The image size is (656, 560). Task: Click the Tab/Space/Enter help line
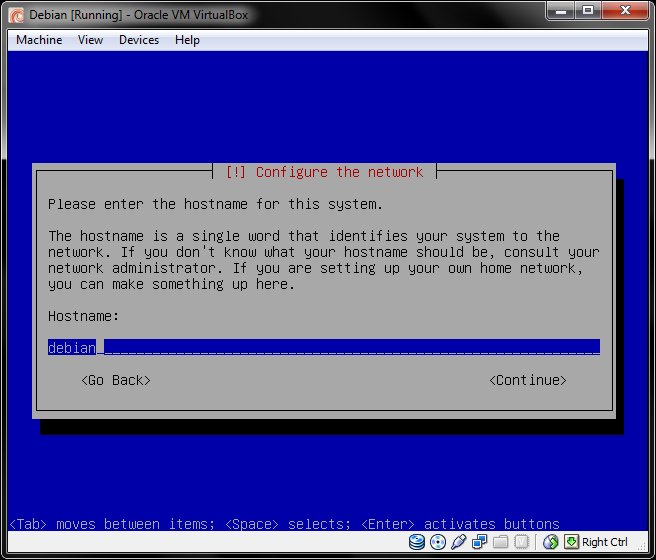[x=284, y=524]
